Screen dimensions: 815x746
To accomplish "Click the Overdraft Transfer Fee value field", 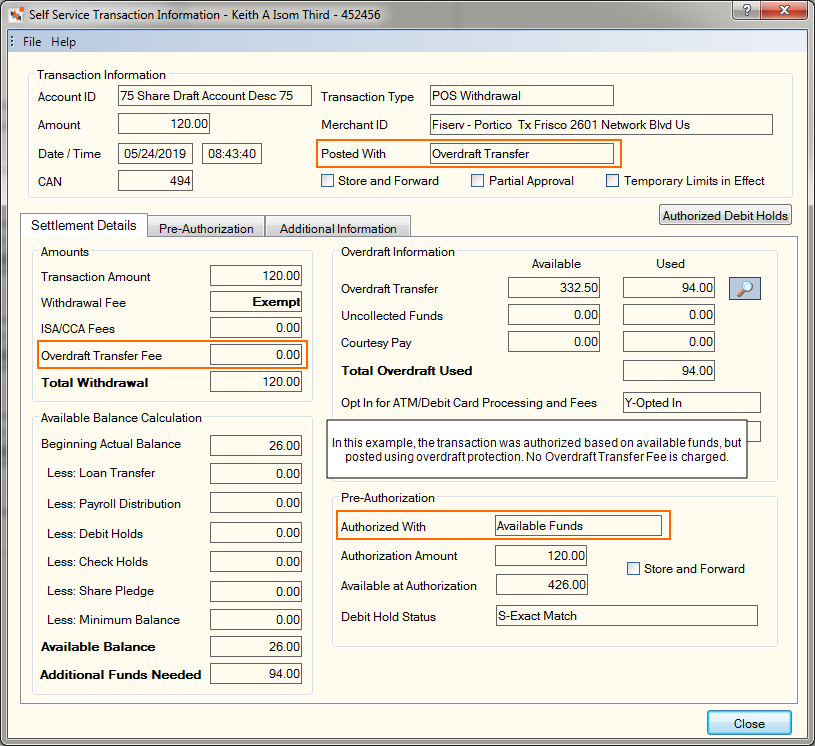I will (x=256, y=355).
